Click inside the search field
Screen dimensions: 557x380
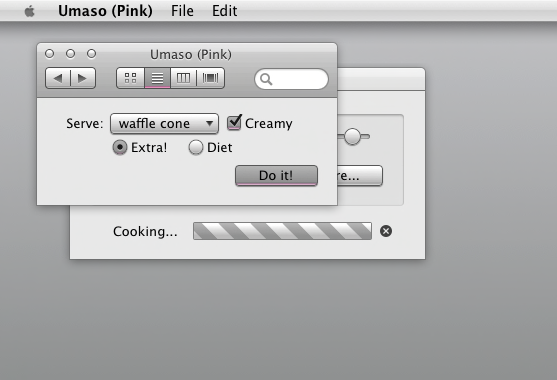point(291,79)
